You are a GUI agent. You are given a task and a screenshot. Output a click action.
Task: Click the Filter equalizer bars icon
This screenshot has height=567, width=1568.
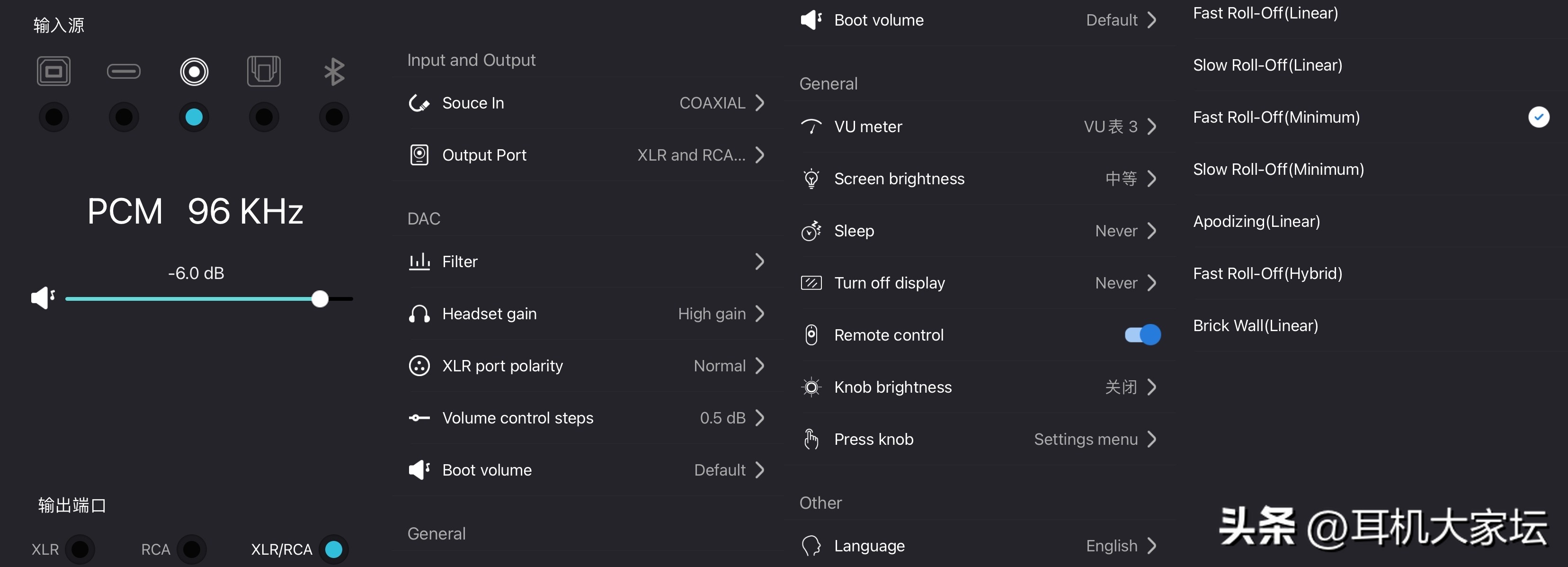click(419, 261)
